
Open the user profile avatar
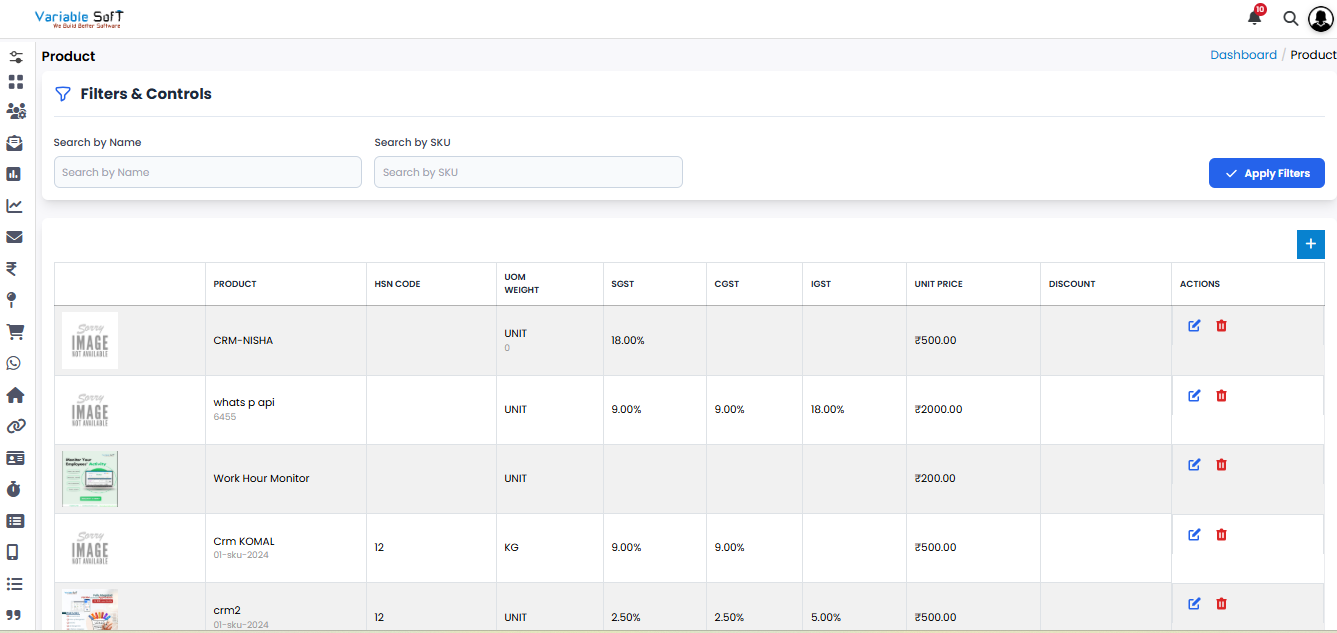click(1321, 19)
